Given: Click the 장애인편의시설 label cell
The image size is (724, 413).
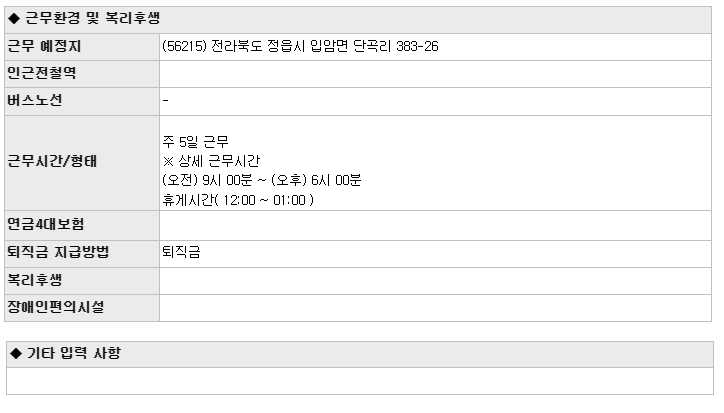Looking at the screenshot, I should tap(82, 308).
